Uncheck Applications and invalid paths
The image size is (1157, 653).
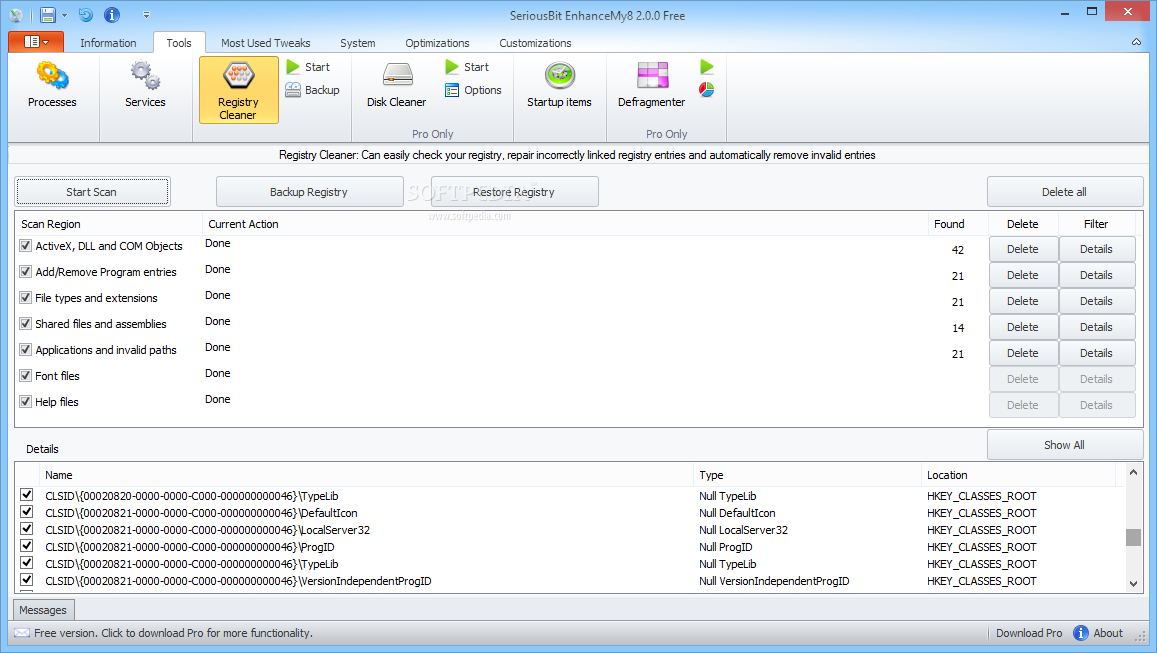[x=26, y=349]
